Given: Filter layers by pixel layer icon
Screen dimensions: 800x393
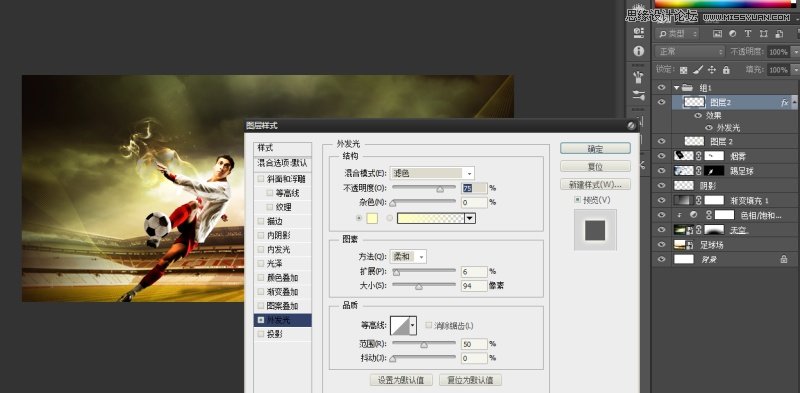Looking at the screenshot, I should [x=717, y=34].
